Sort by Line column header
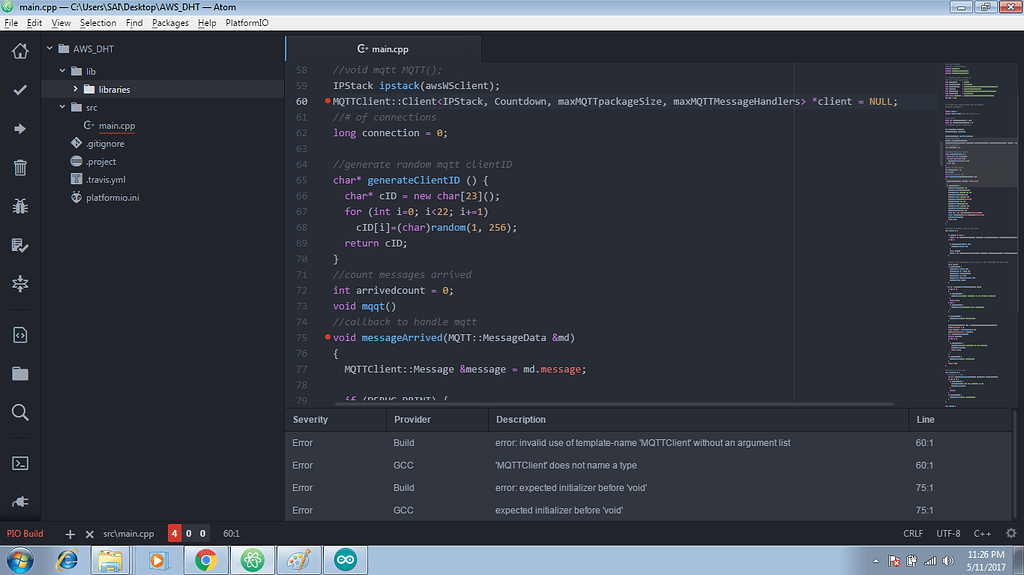The width and height of the screenshot is (1024, 575). click(960, 419)
